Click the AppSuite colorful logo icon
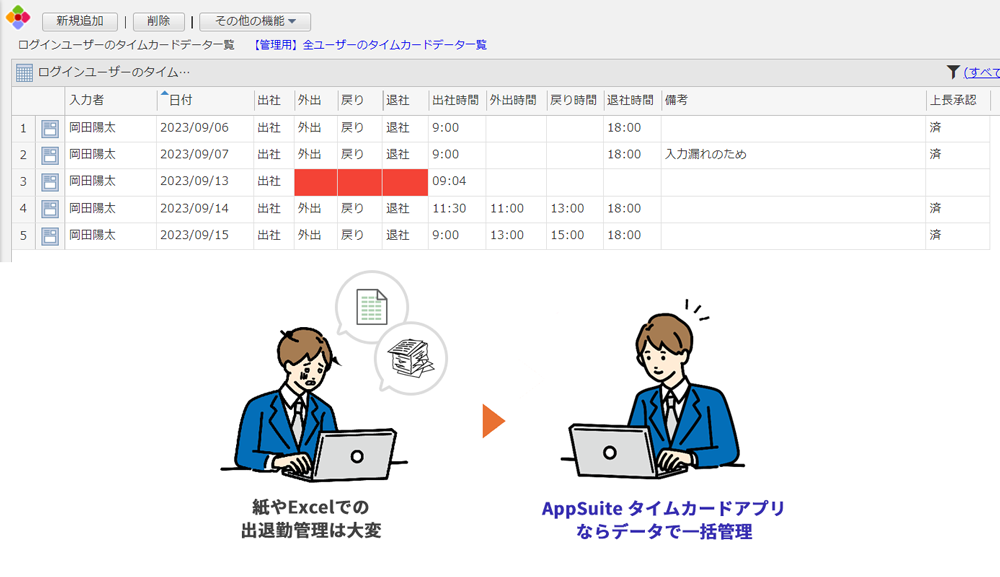Viewport: 1000px width, 577px height. 18,20
